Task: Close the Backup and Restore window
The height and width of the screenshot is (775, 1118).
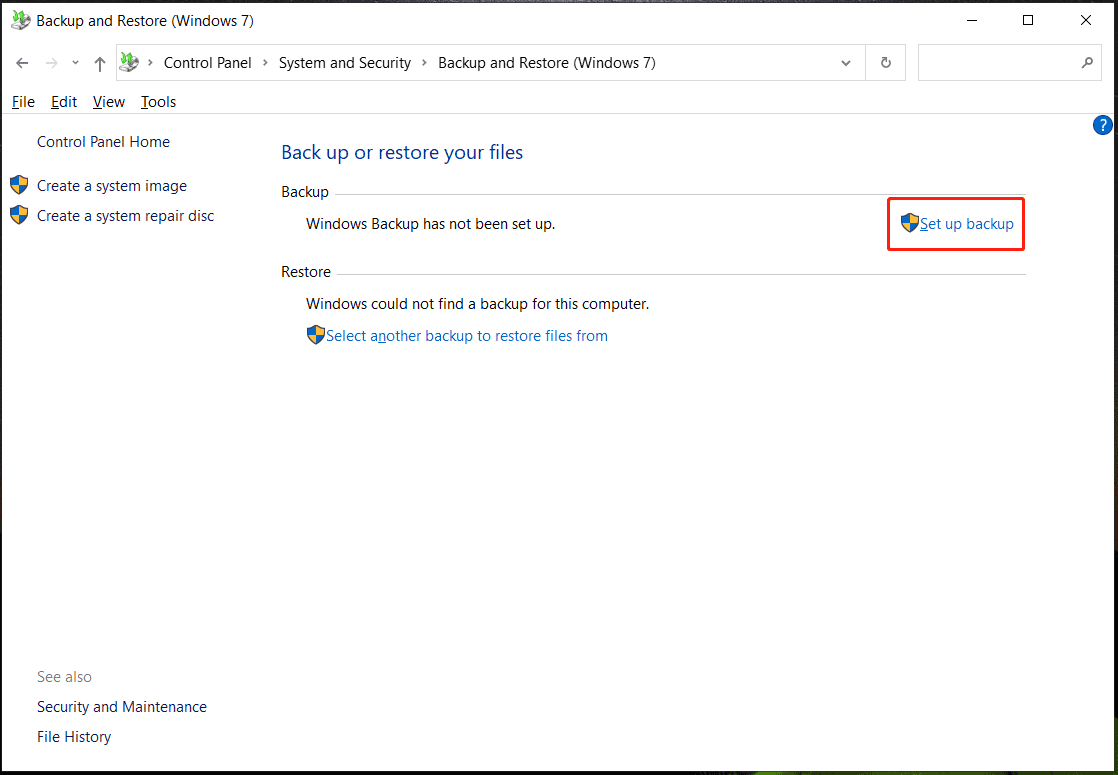Action: click(x=1085, y=21)
